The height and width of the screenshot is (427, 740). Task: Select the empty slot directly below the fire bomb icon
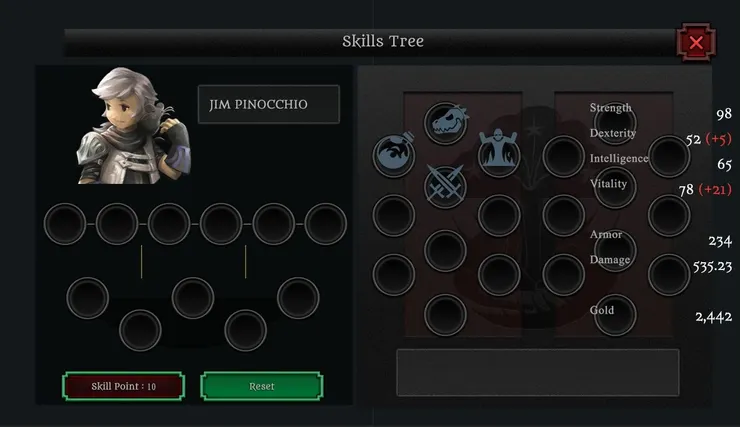coord(394,216)
